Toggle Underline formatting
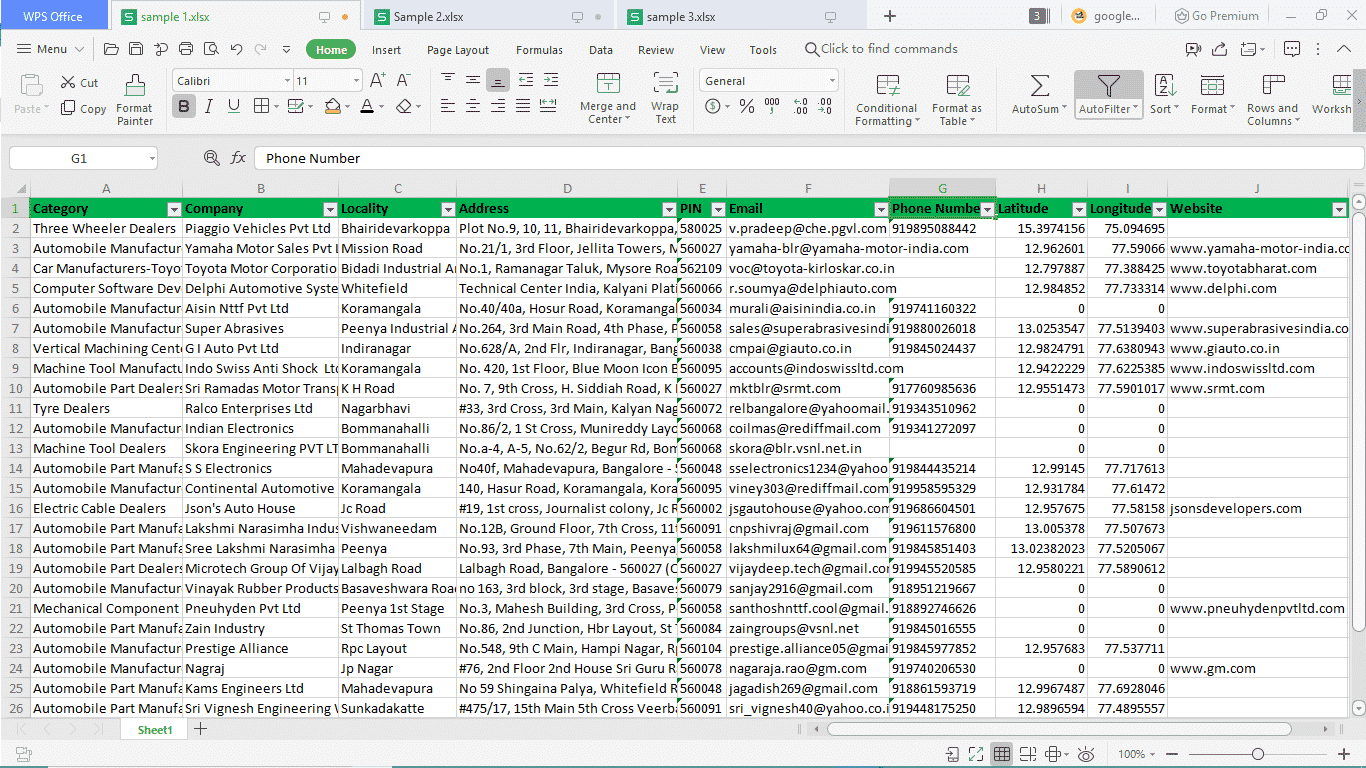Image resolution: width=1366 pixels, height=768 pixels. tap(233, 106)
